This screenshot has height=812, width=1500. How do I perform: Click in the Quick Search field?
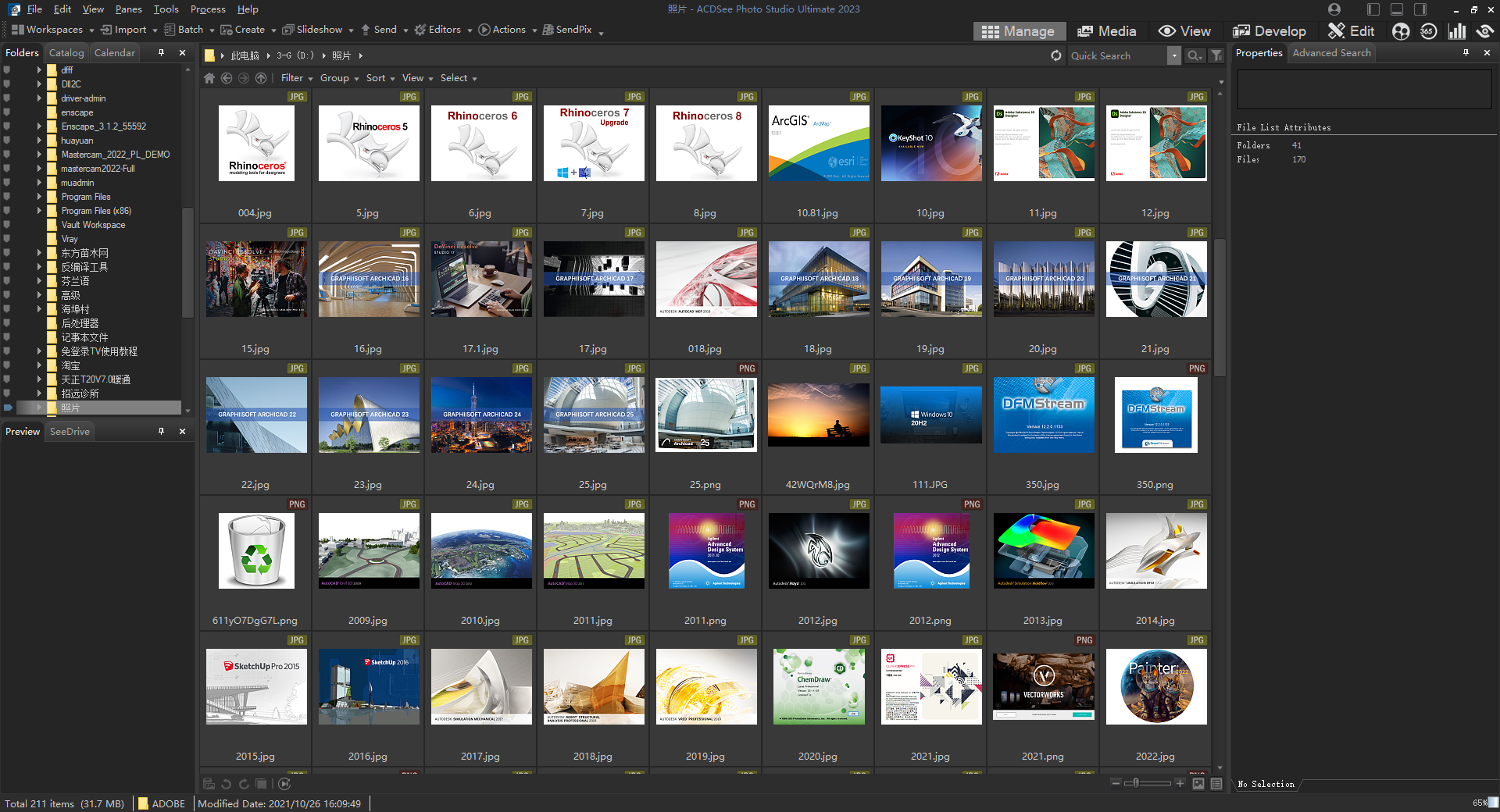point(1117,55)
